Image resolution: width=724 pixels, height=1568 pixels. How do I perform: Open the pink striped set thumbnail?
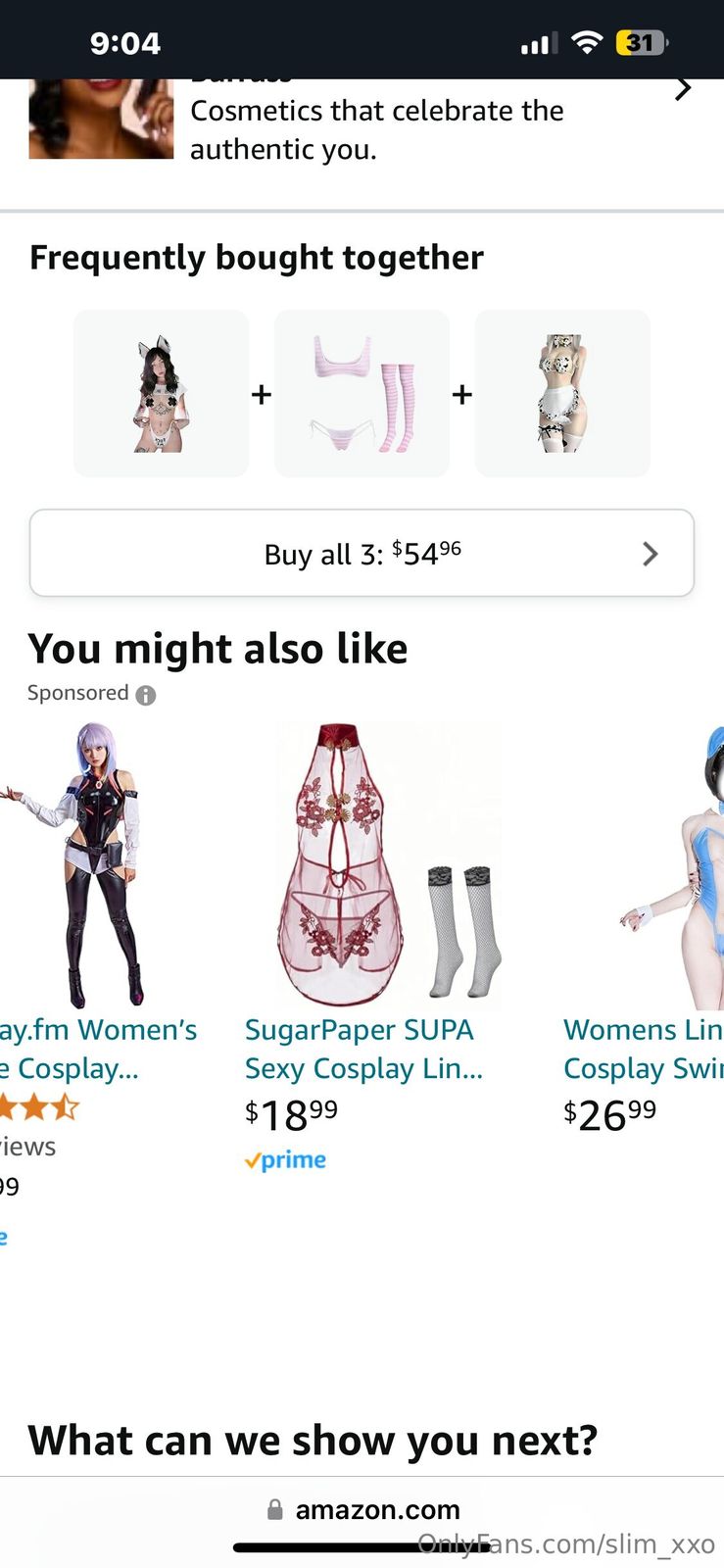pyautogui.click(x=362, y=393)
